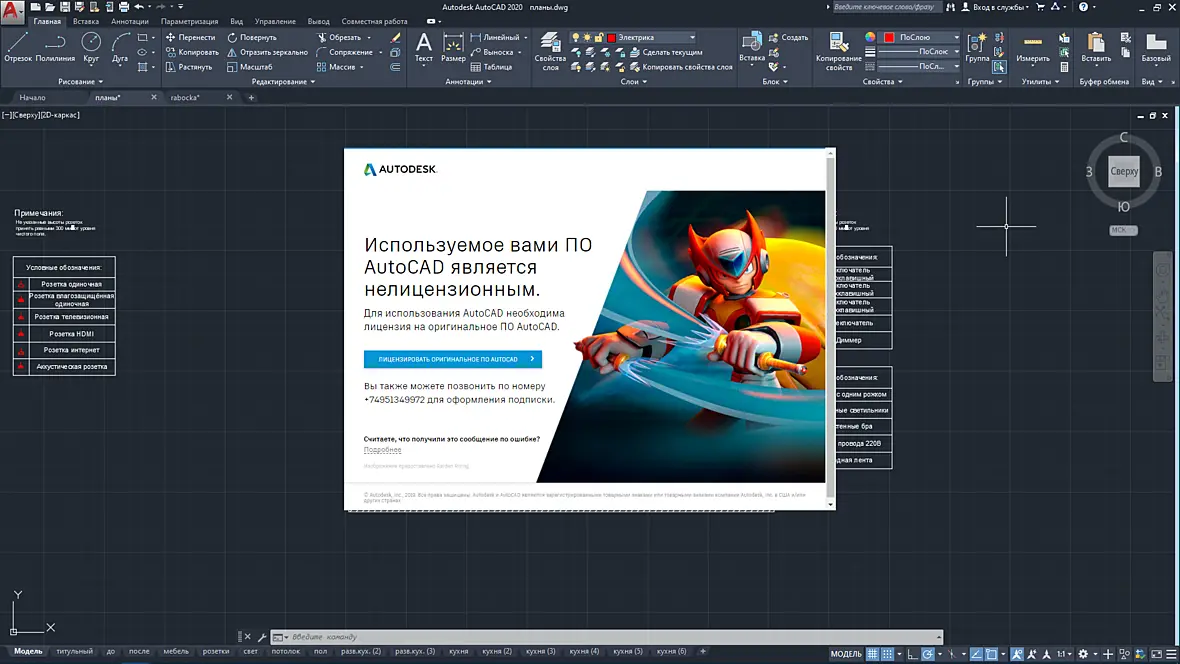The image size is (1180, 664).
Task: Toggle isometric drafting in status bar
Action: tap(952, 654)
